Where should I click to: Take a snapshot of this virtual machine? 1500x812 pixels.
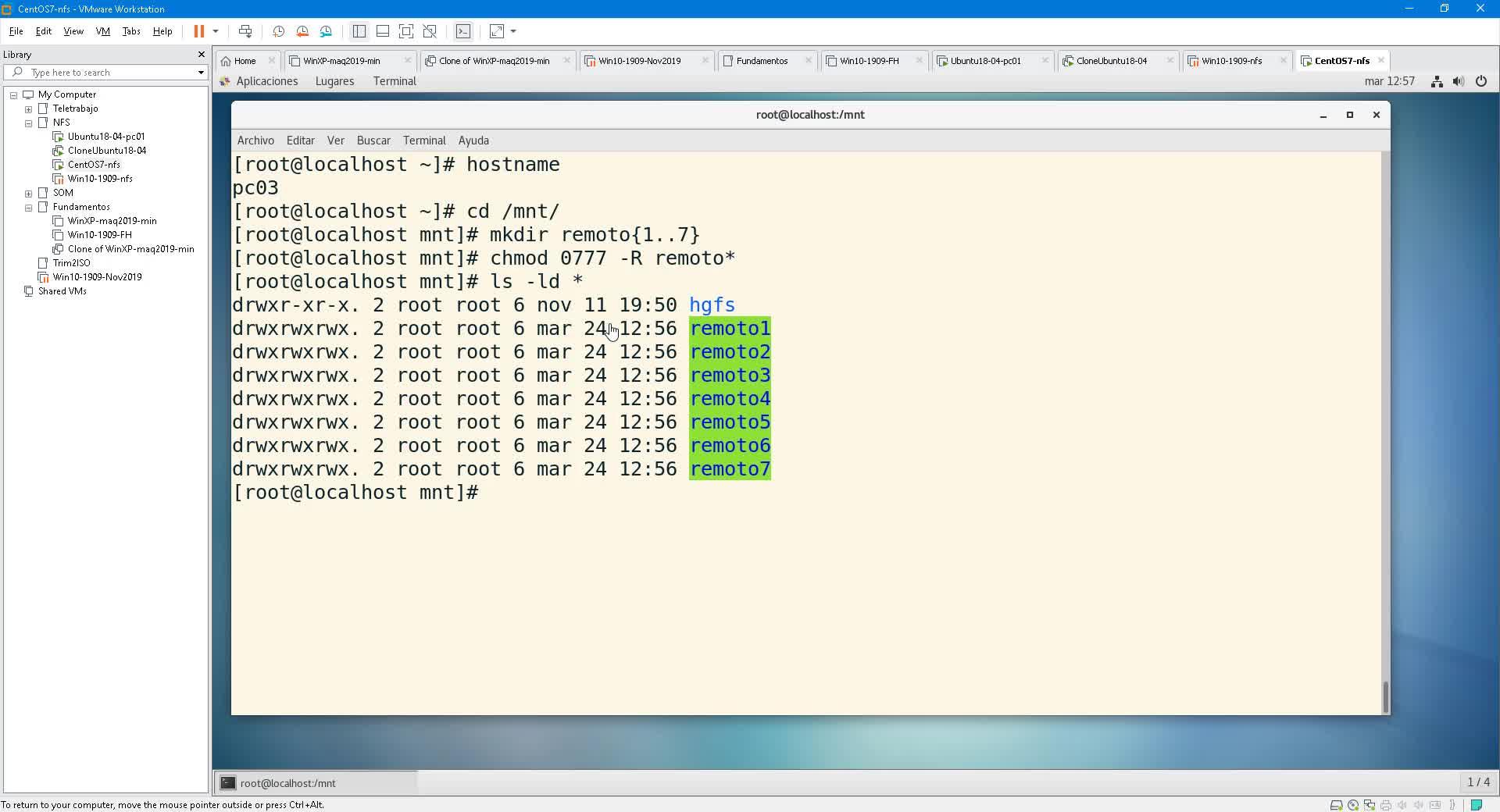coord(278,31)
